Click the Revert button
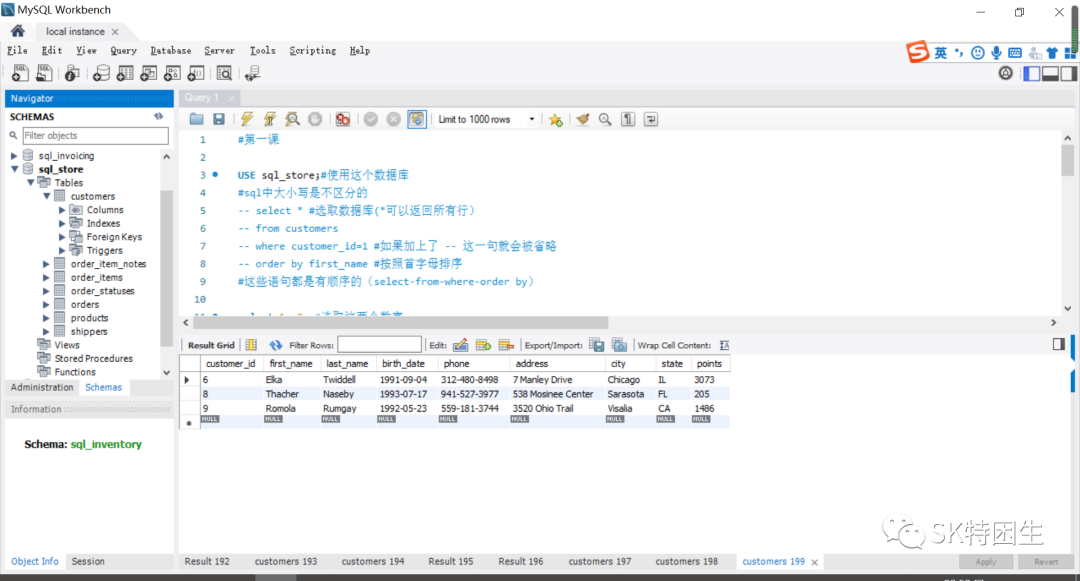This screenshot has height=581, width=1080. [x=1046, y=562]
